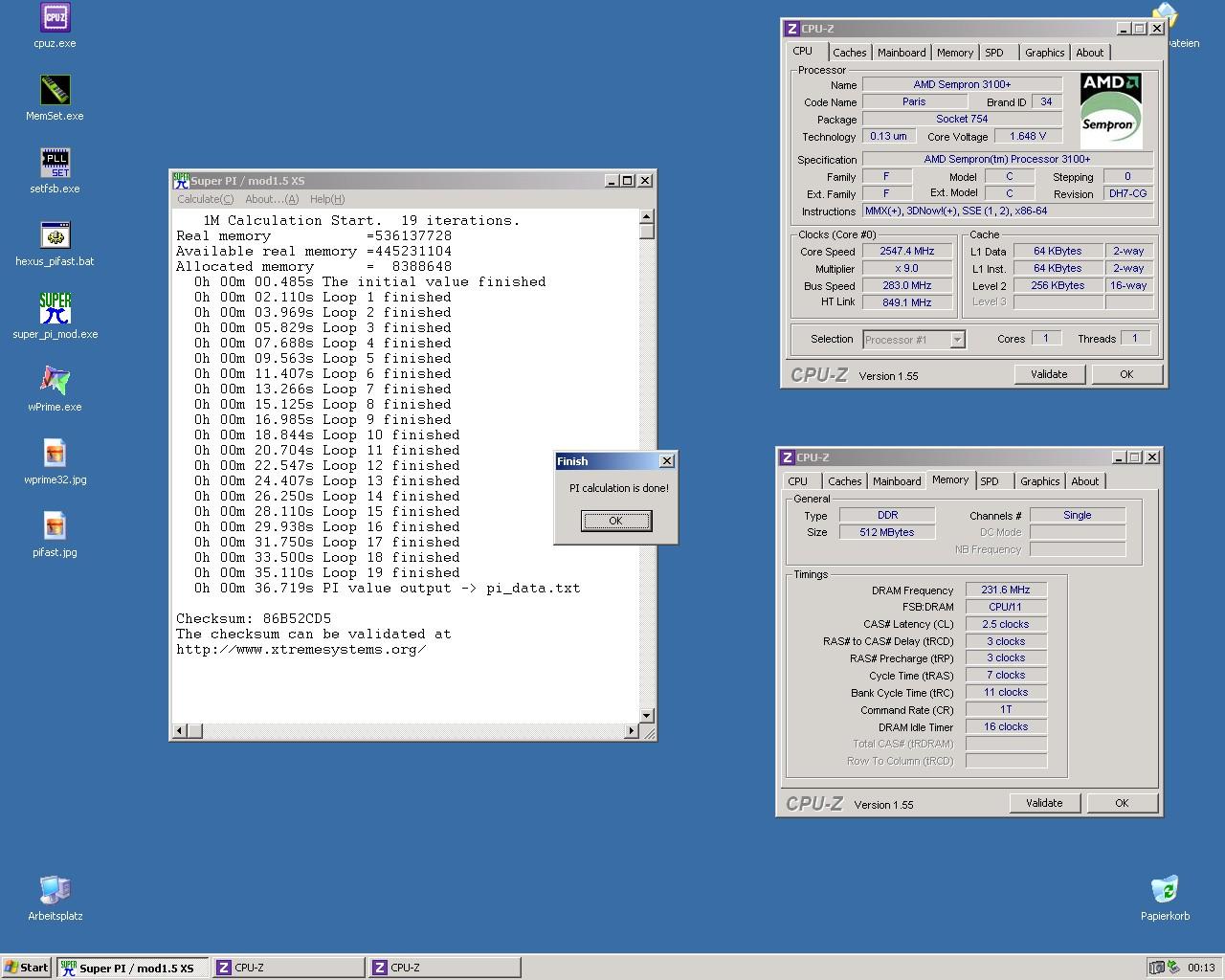The width and height of the screenshot is (1225, 980).
Task: Click the system tray icons in taskbar
Action: click(x=1166, y=968)
